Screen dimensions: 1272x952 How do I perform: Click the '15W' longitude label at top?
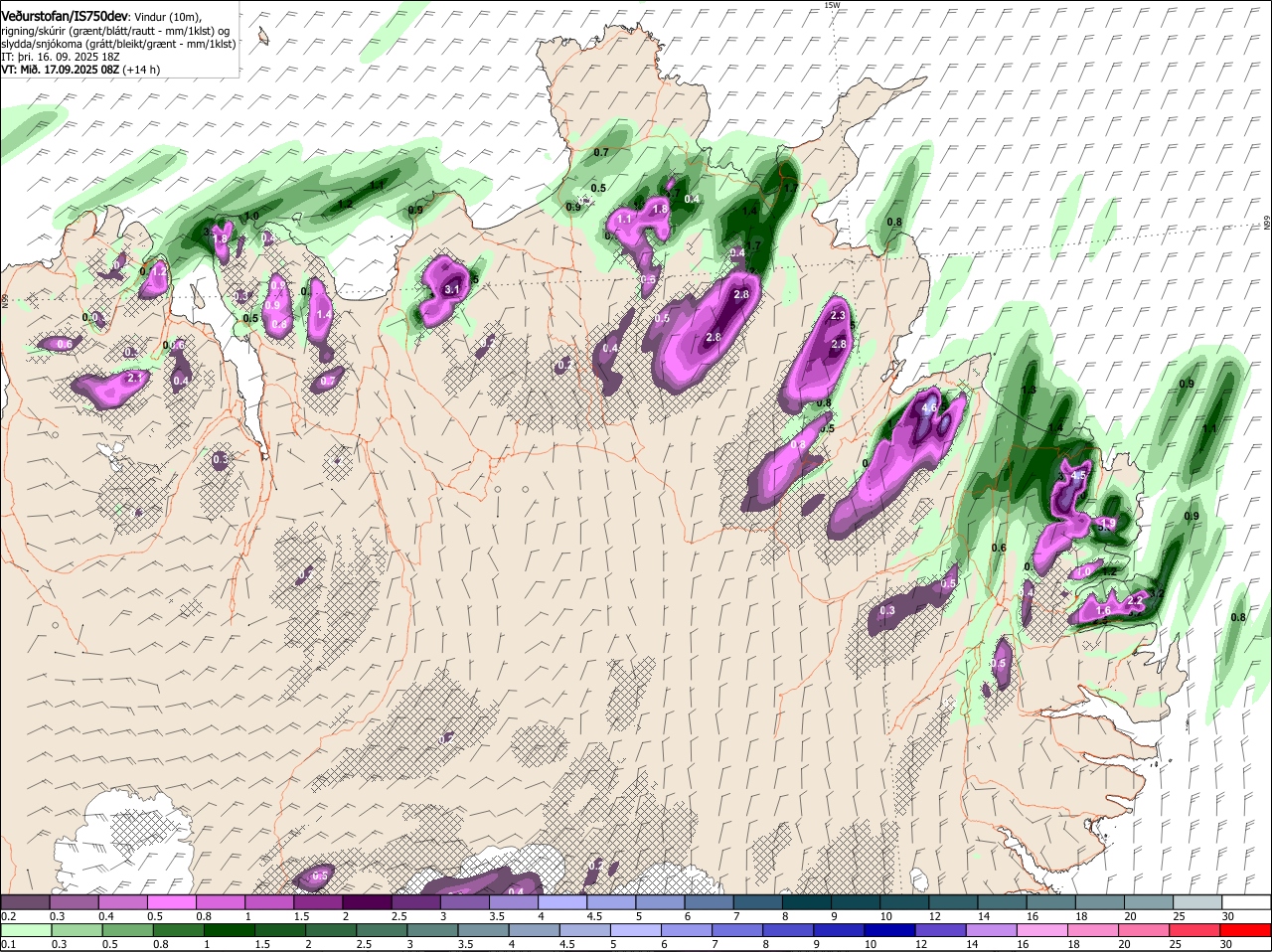point(832,5)
